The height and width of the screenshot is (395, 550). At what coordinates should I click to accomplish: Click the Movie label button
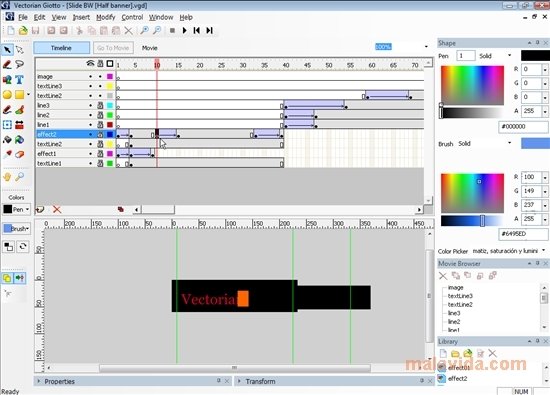coord(149,48)
